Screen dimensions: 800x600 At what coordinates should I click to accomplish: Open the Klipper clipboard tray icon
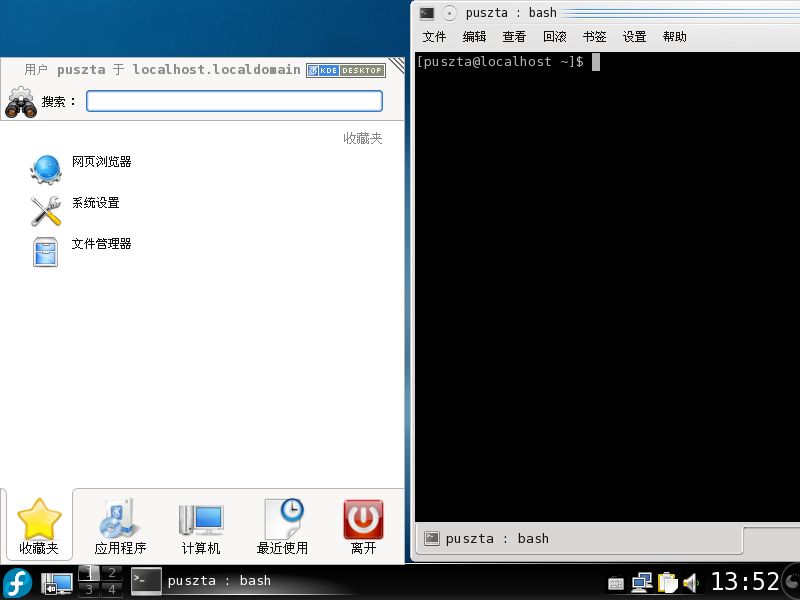[x=667, y=582]
